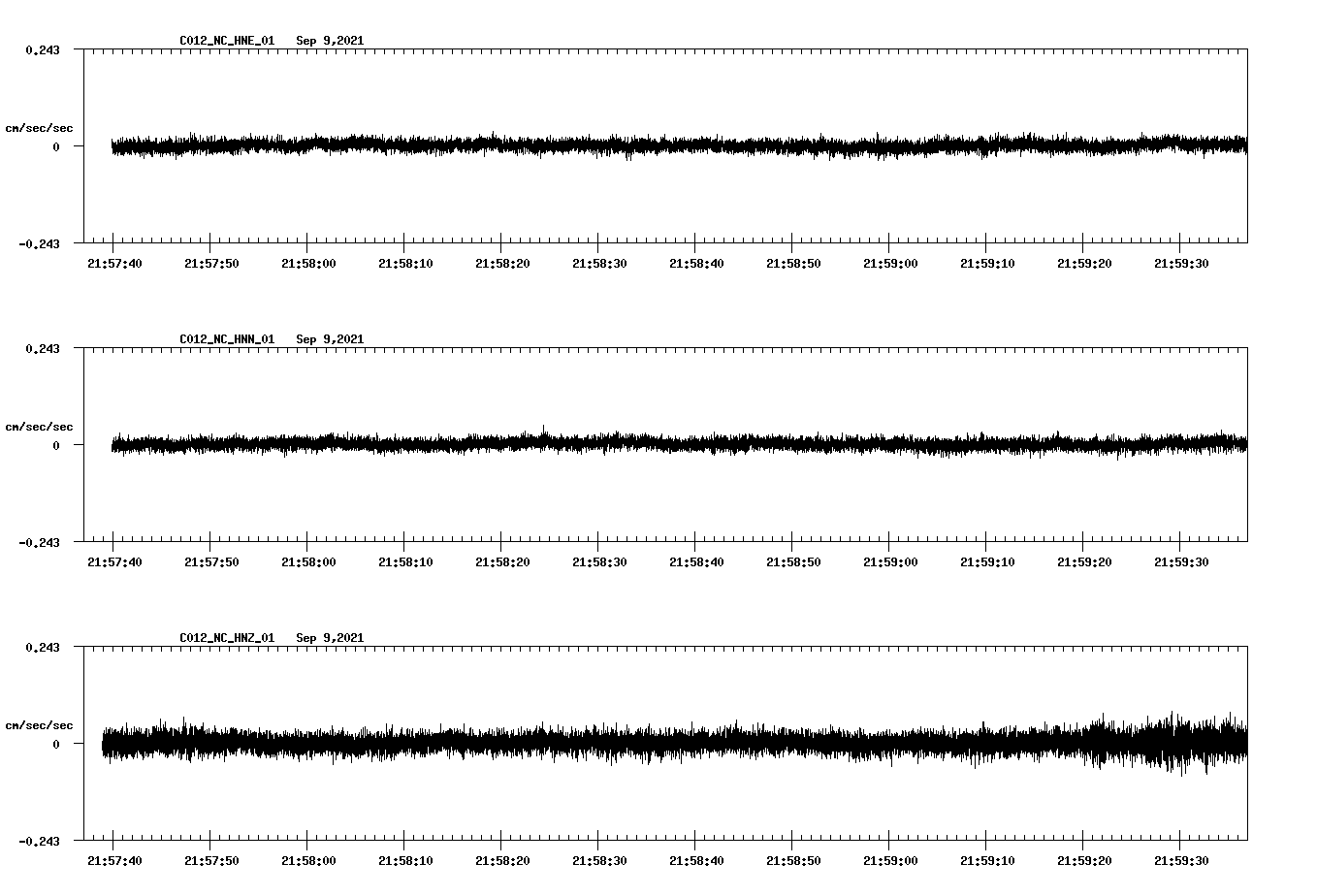The image size is (1317, 896).
Task: Click the 0.243 upper limit on HNN plot
Action: click(x=42, y=348)
